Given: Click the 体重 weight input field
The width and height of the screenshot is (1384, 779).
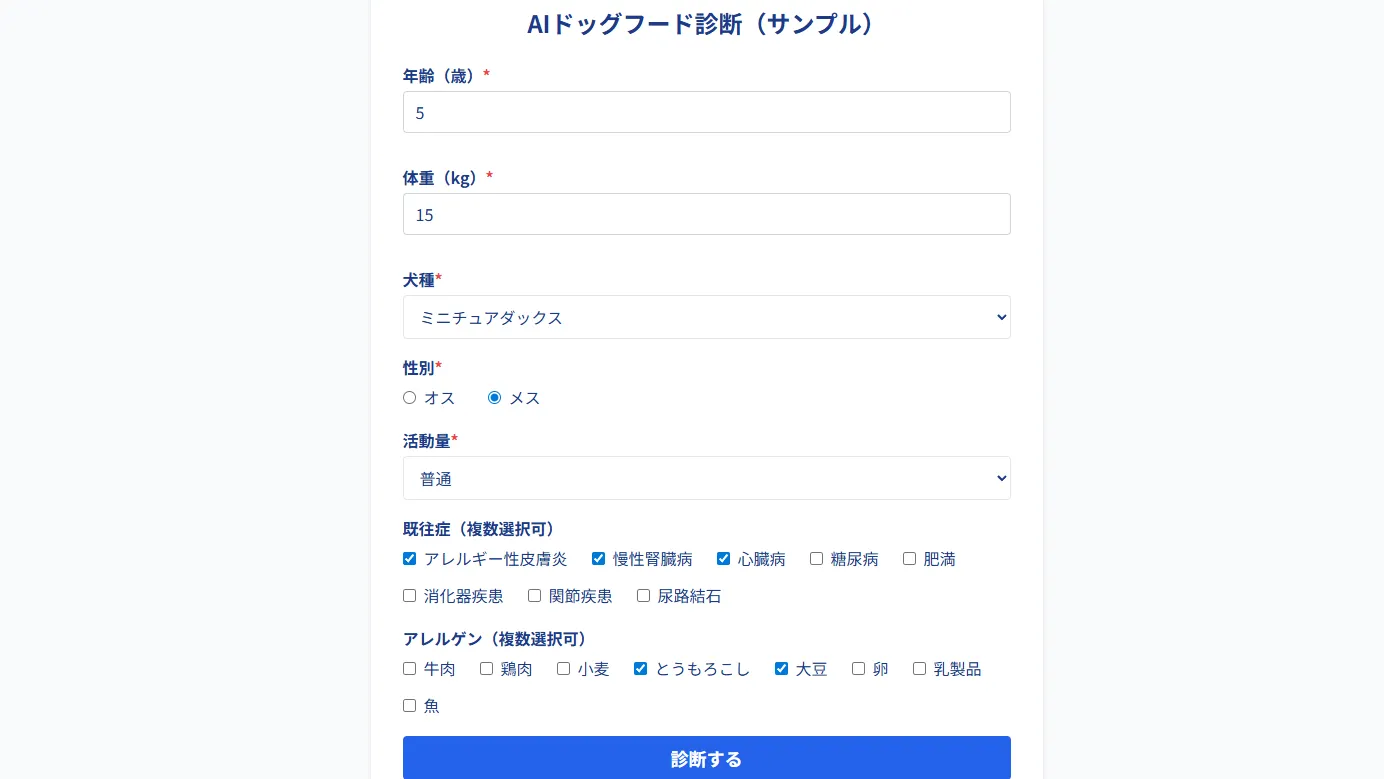Looking at the screenshot, I should (x=707, y=214).
